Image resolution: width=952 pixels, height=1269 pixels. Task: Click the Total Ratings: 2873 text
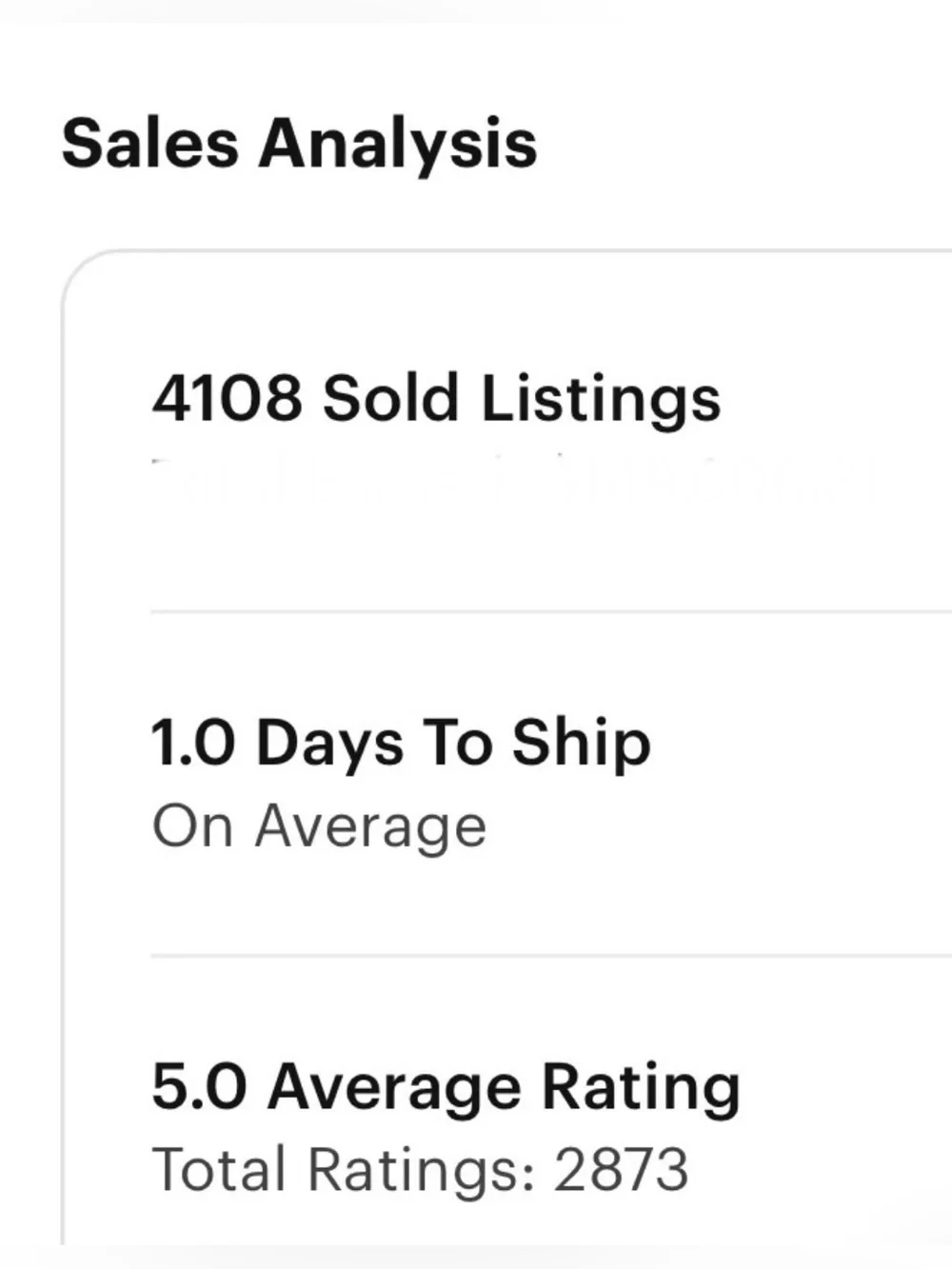point(420,1169)
